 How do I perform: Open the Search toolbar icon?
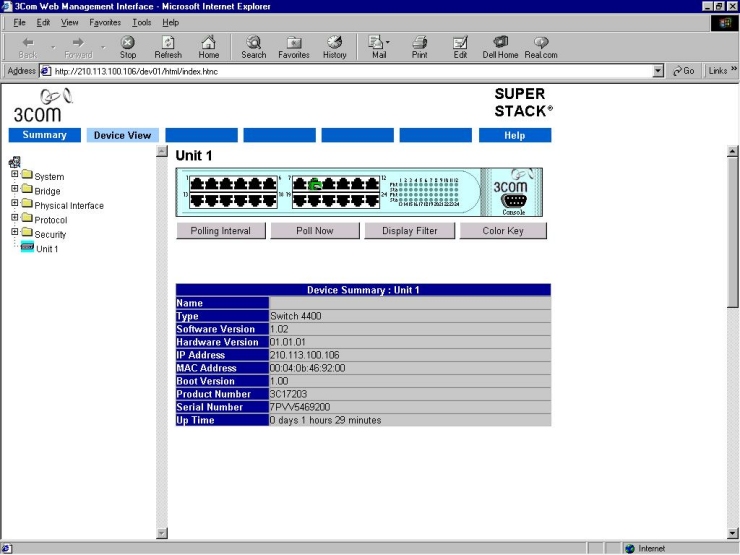(254, 43)
